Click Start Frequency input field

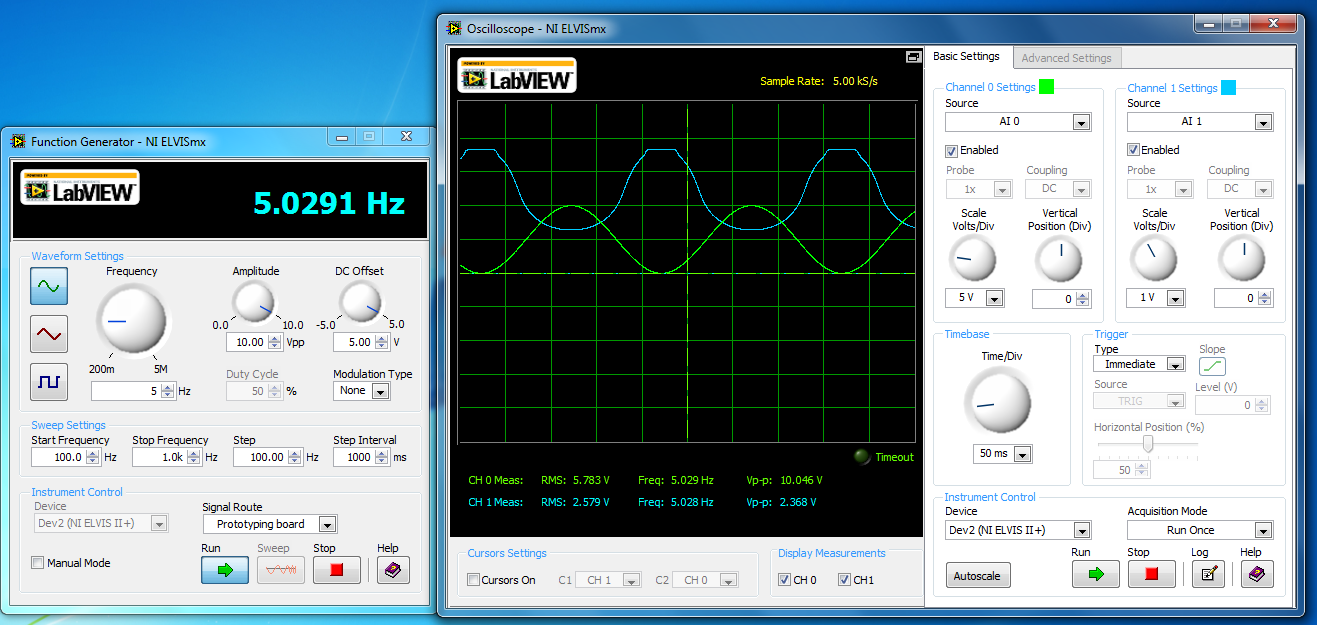[x=58, y=457]
